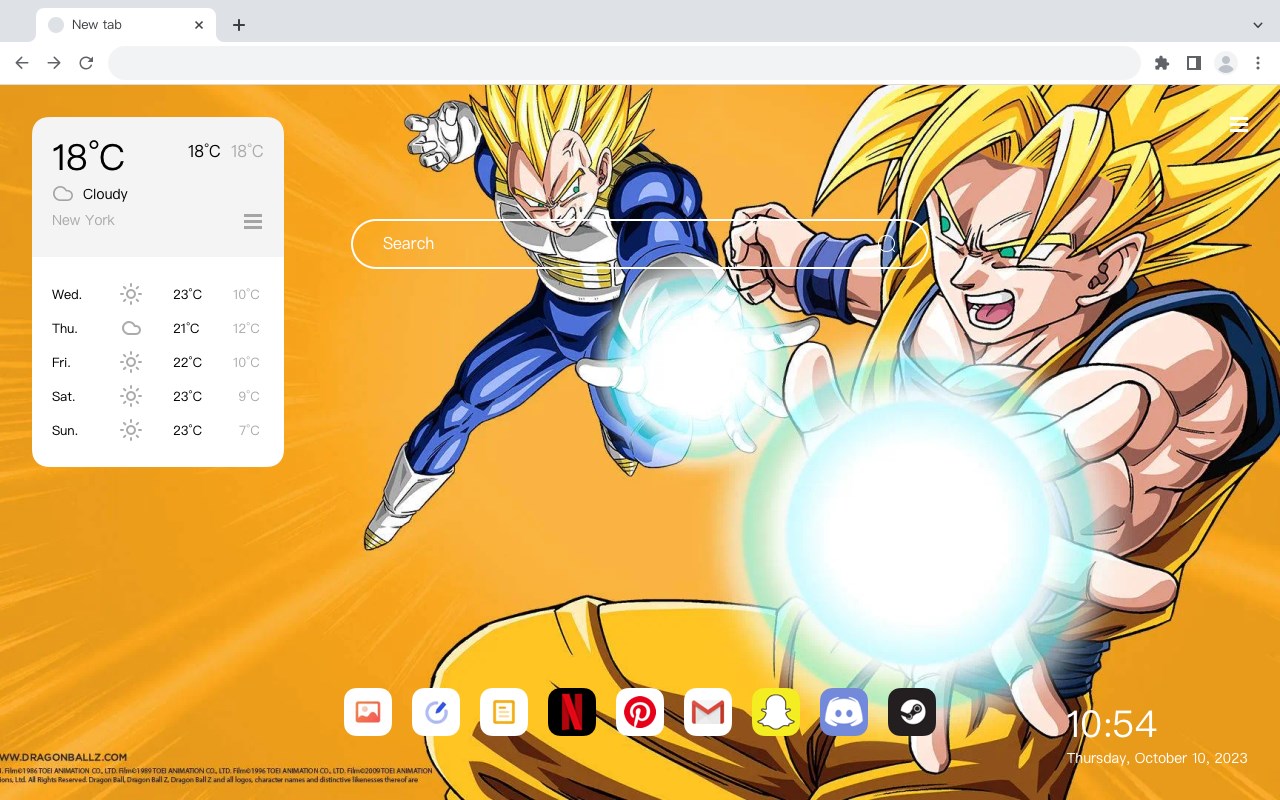The image size is (1280, 800).
Task: Click the browser address bar
Action: tap(624, 63)
